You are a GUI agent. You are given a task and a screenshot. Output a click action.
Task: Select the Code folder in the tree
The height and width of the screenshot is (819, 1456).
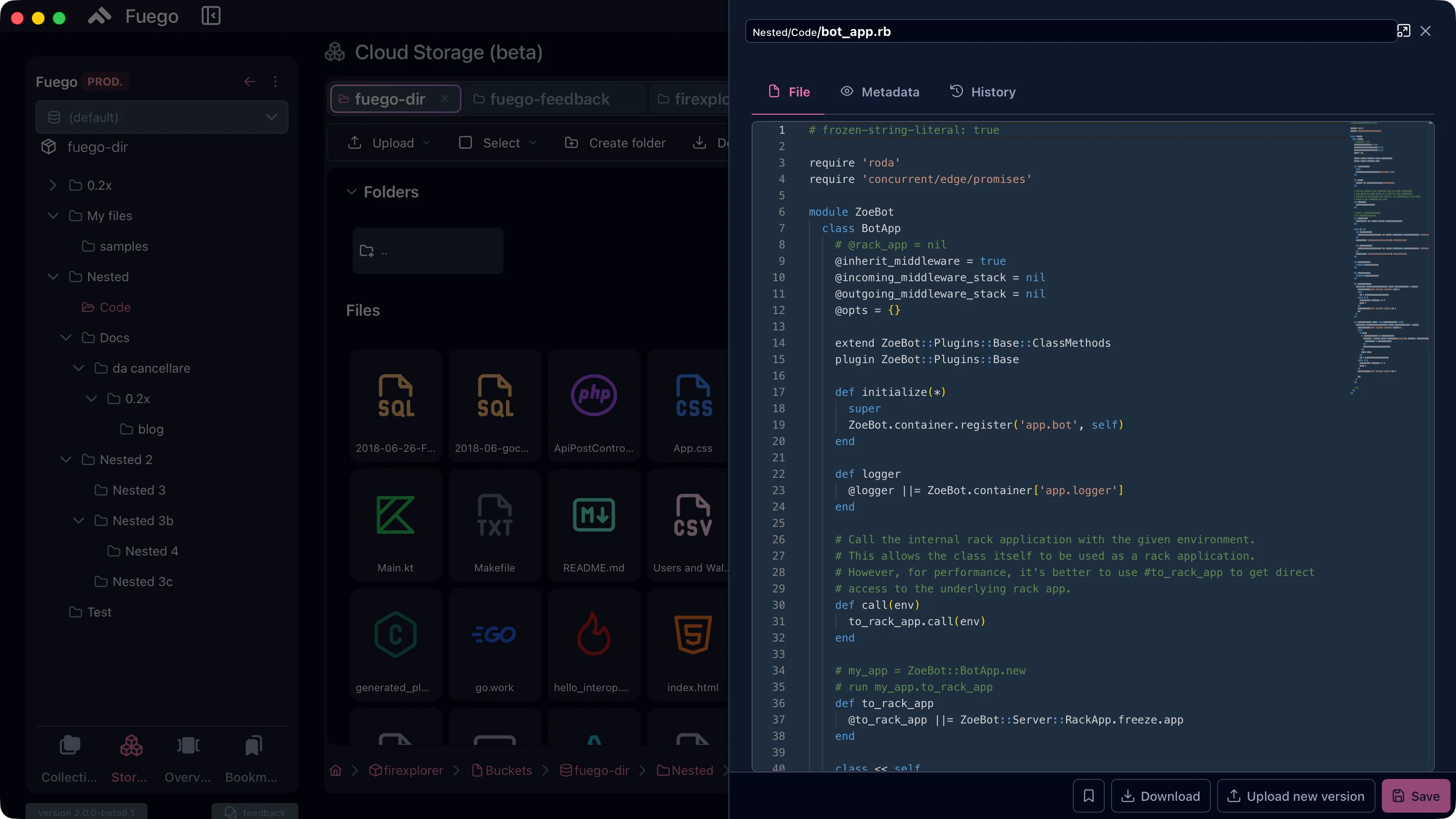[106, 308]
